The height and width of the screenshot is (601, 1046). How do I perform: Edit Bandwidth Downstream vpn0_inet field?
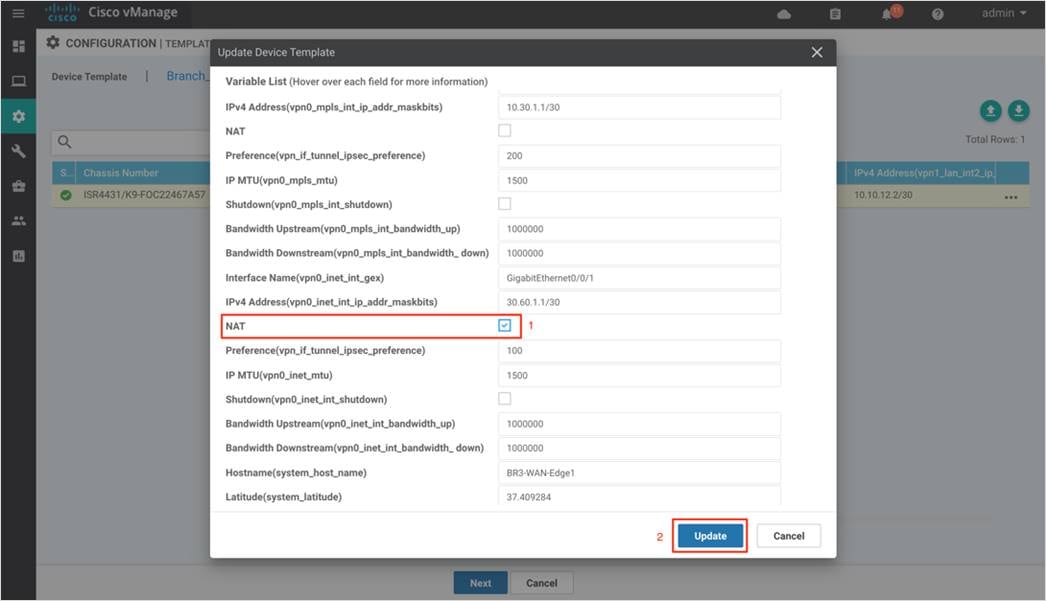pos(639,448)
